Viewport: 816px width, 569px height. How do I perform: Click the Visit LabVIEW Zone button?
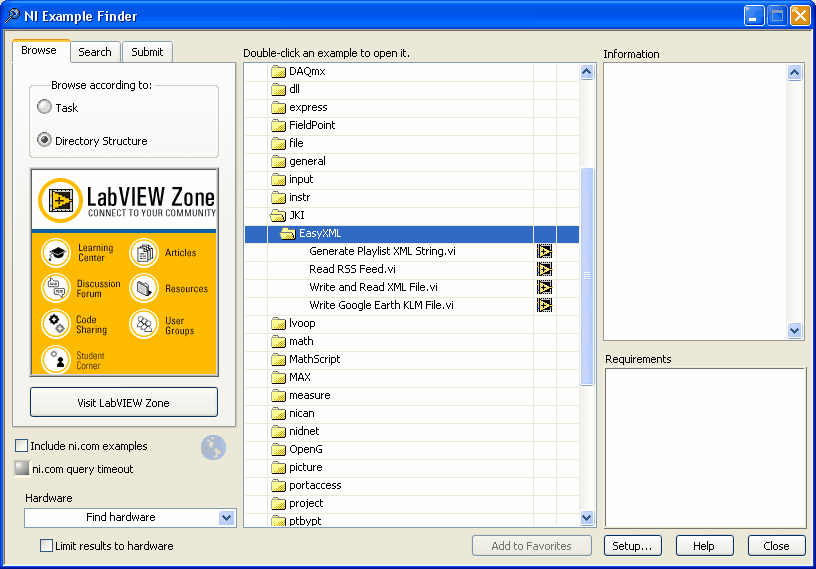124,402
